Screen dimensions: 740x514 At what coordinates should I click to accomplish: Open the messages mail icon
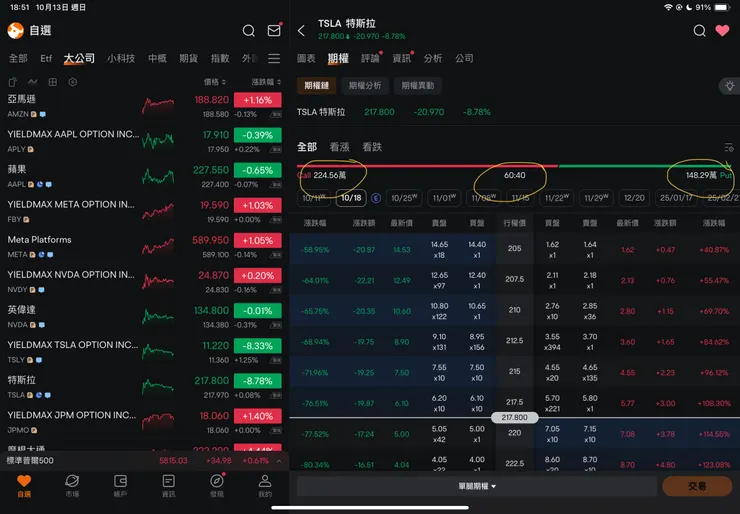click(274, 30)
